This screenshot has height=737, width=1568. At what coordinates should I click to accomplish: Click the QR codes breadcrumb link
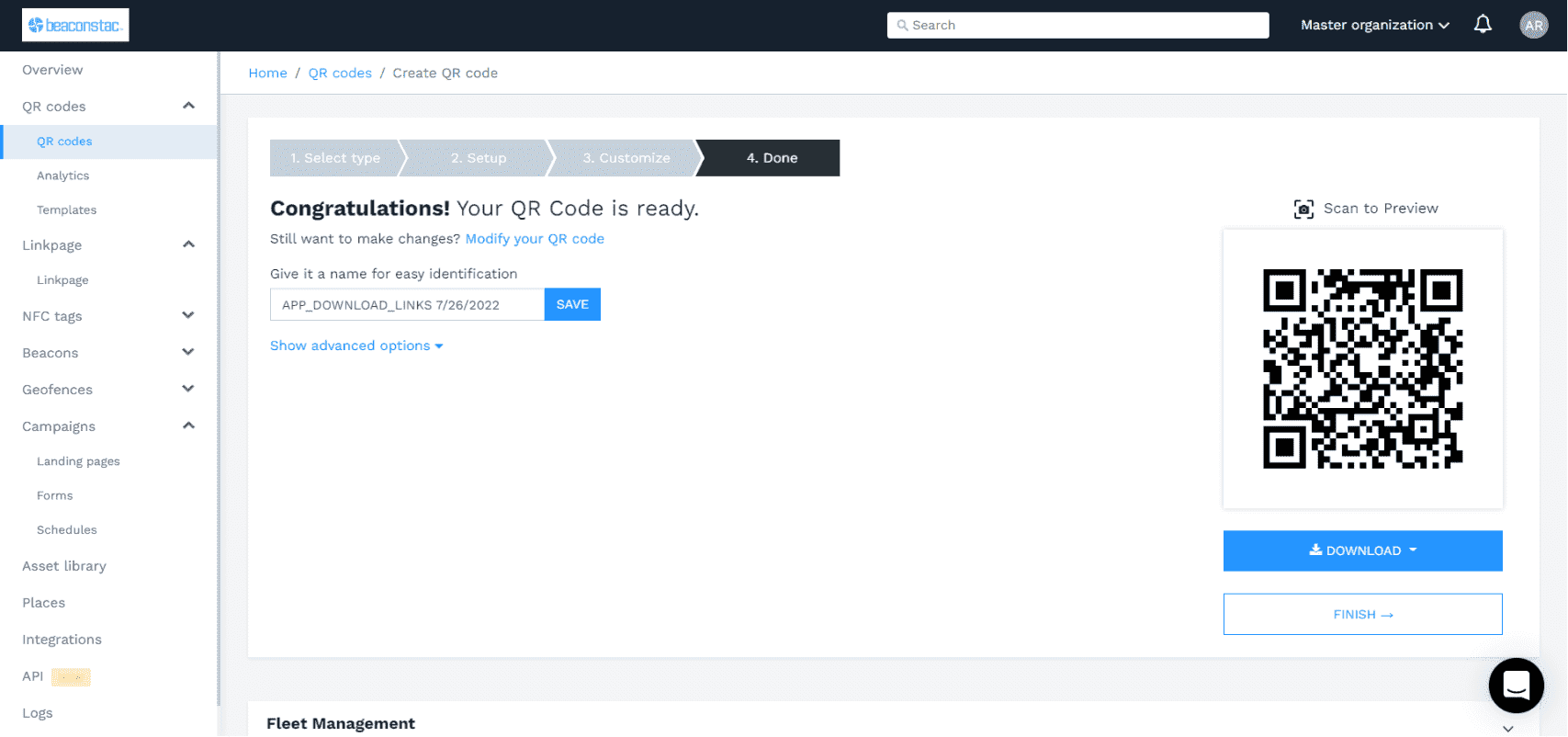[340, 74]
